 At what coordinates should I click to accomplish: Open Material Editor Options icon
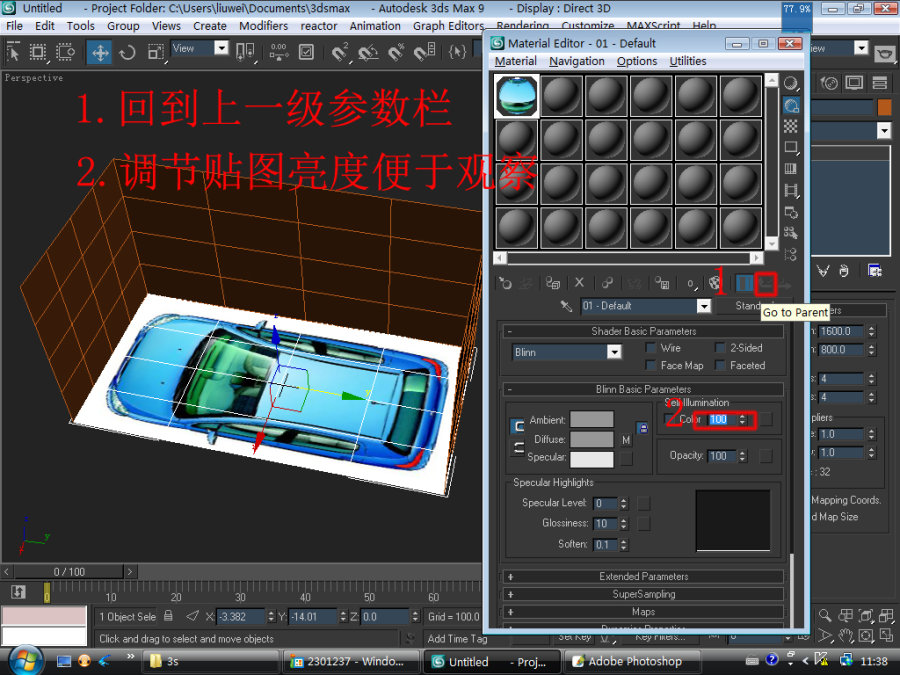tap(791, 212)
